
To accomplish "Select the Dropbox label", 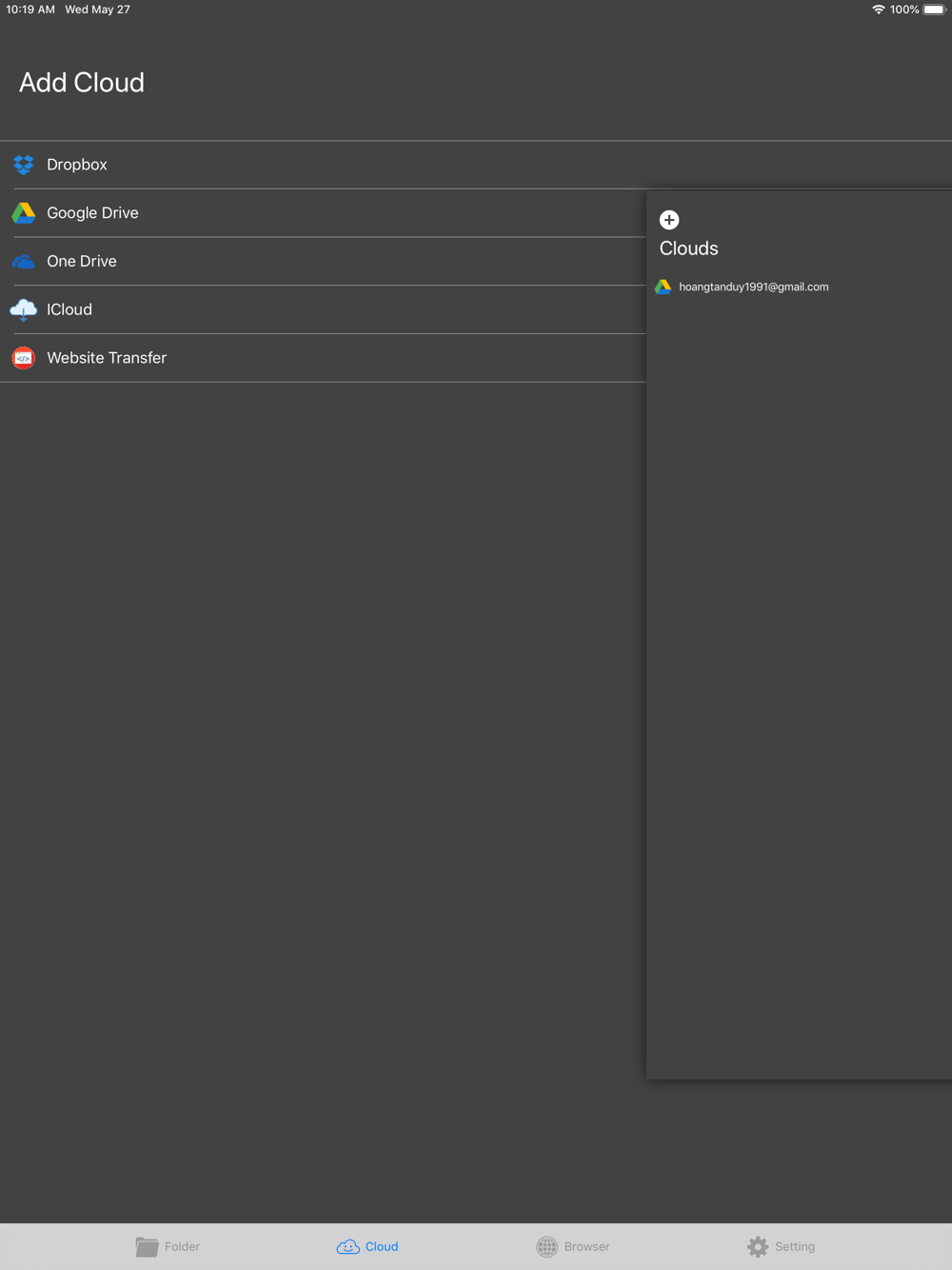I will pyautogui.click(x=77, y=165).
